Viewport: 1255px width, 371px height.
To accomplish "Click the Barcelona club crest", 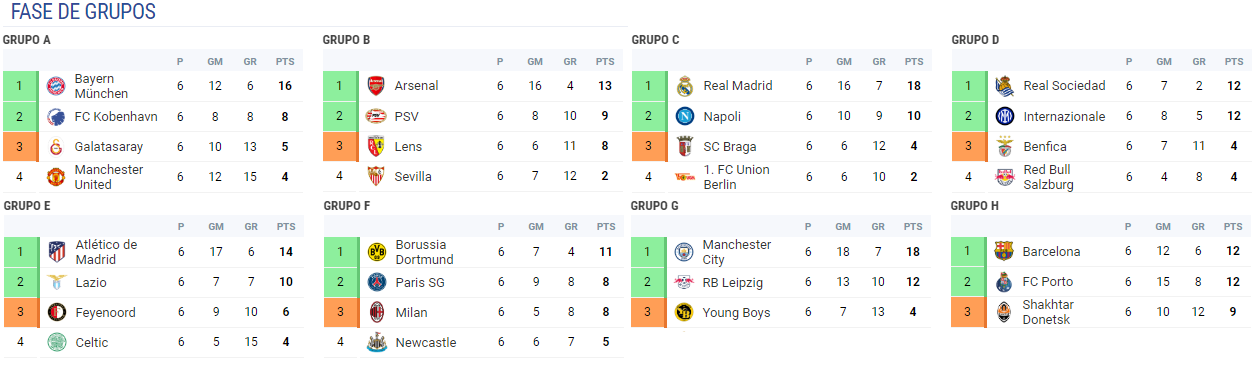I will (x=1005, y=252).
